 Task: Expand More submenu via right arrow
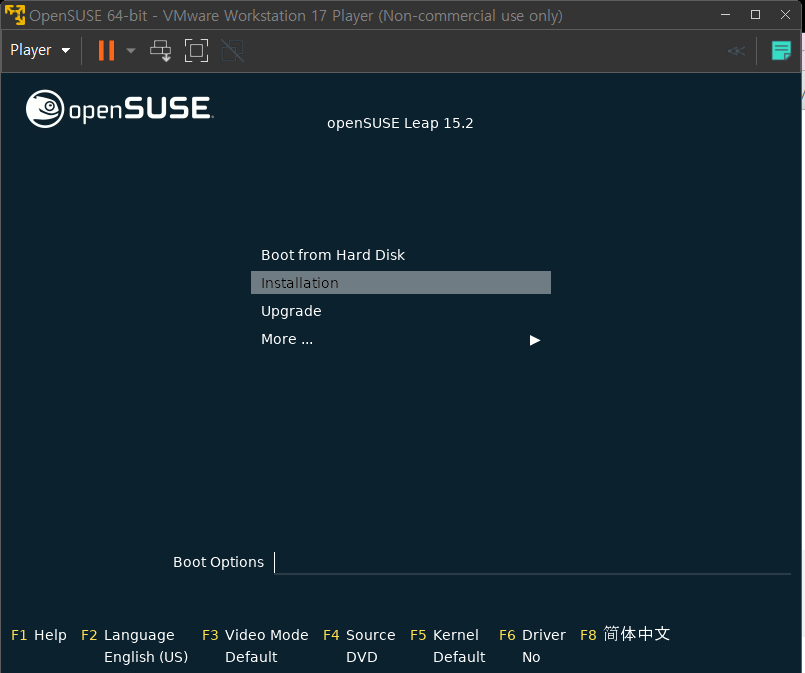534,340
